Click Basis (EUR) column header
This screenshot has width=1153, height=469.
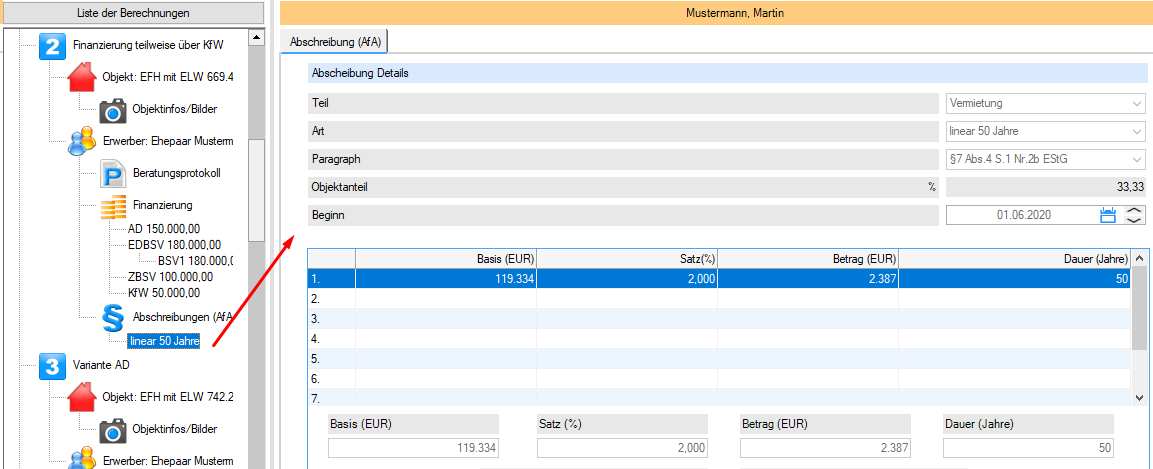click(446, 258)
